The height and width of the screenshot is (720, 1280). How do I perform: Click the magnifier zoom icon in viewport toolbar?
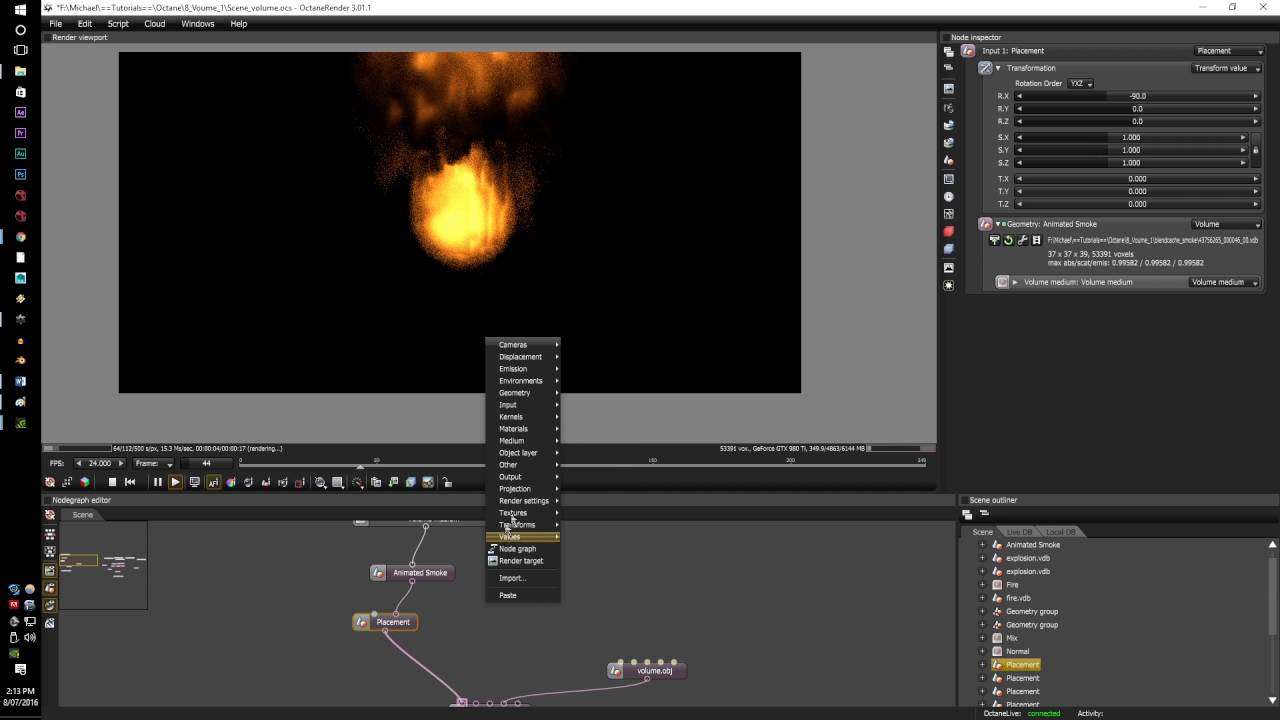tap(321, 482)
